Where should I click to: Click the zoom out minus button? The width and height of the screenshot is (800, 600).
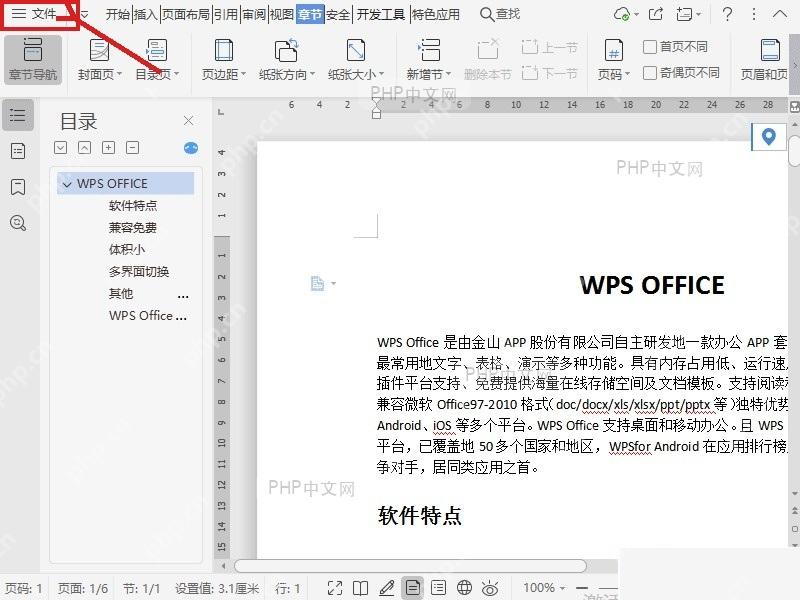pyautogui.click(x=582, y=588)
